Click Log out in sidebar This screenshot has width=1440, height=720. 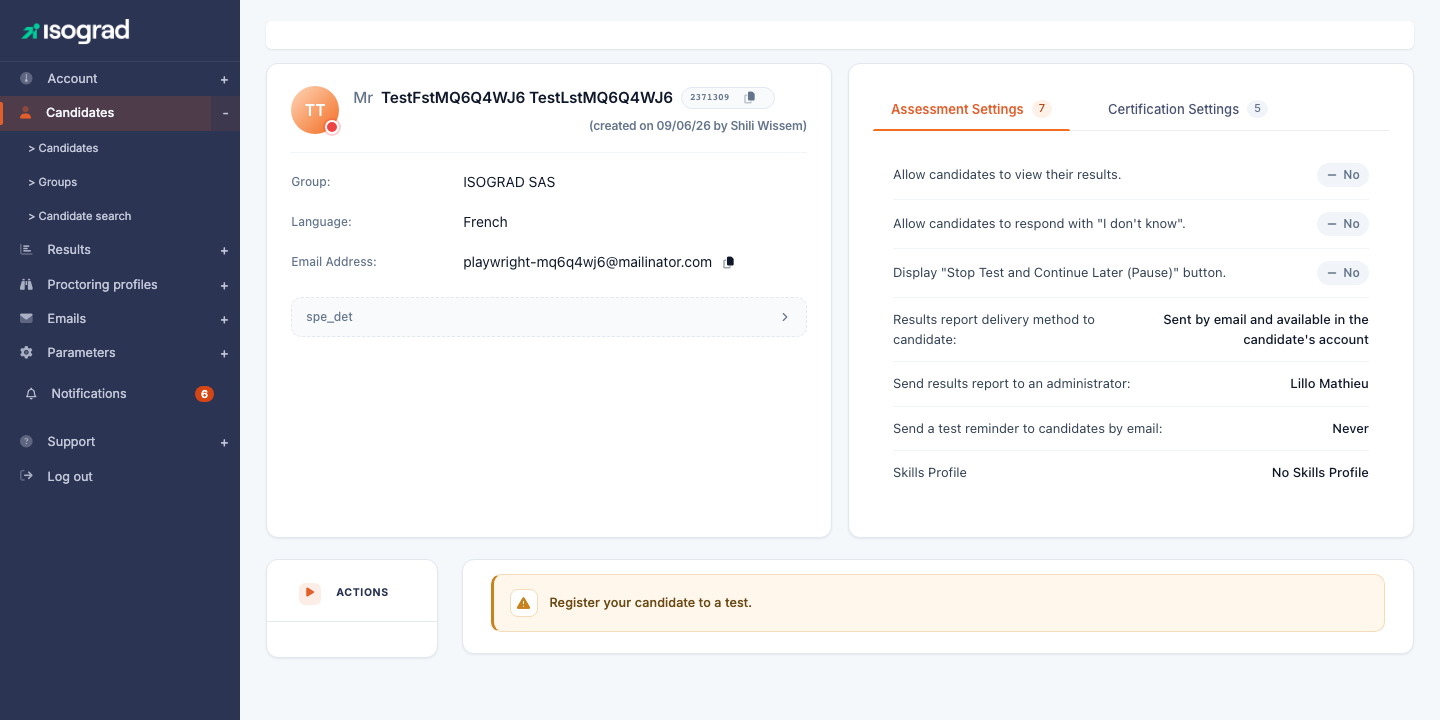click(x=70, y=476)
